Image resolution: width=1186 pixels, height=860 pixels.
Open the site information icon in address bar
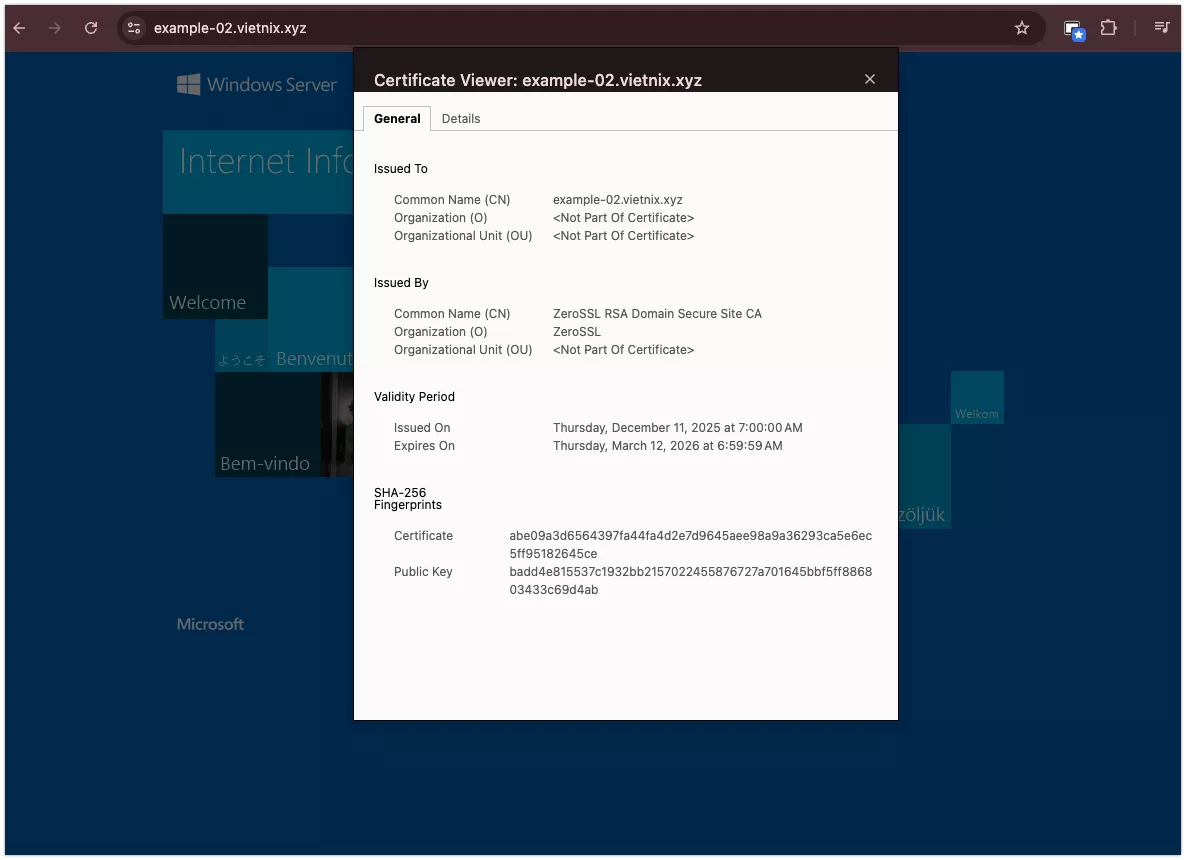[x=134, y=28]
